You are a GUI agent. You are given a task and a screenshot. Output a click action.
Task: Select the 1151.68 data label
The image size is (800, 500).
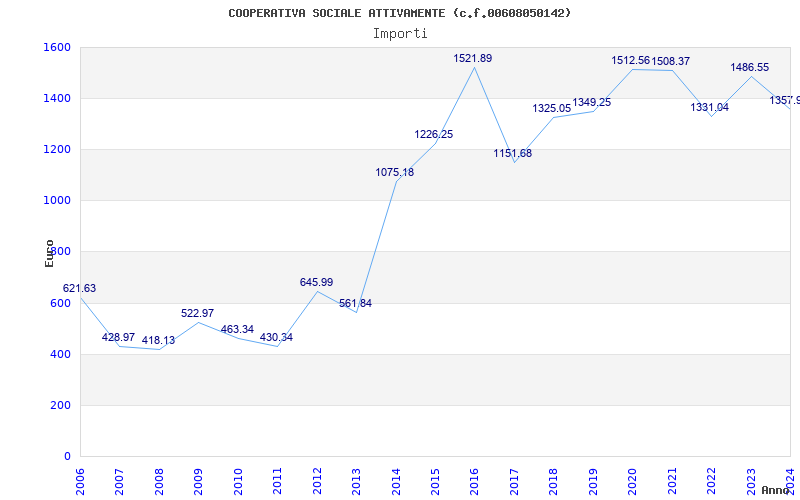click(x=513, y=153)
